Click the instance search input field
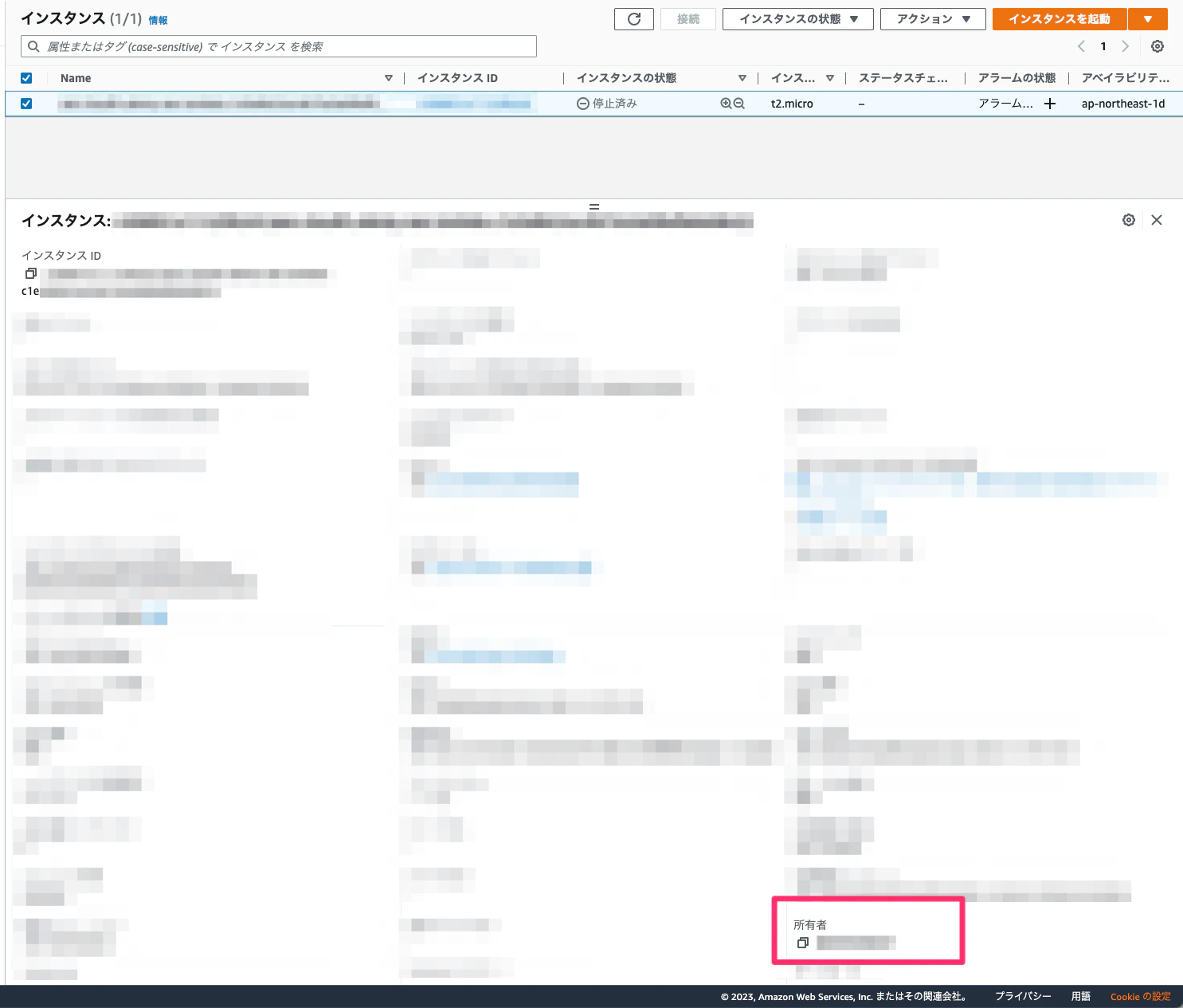 pos(278,45)
